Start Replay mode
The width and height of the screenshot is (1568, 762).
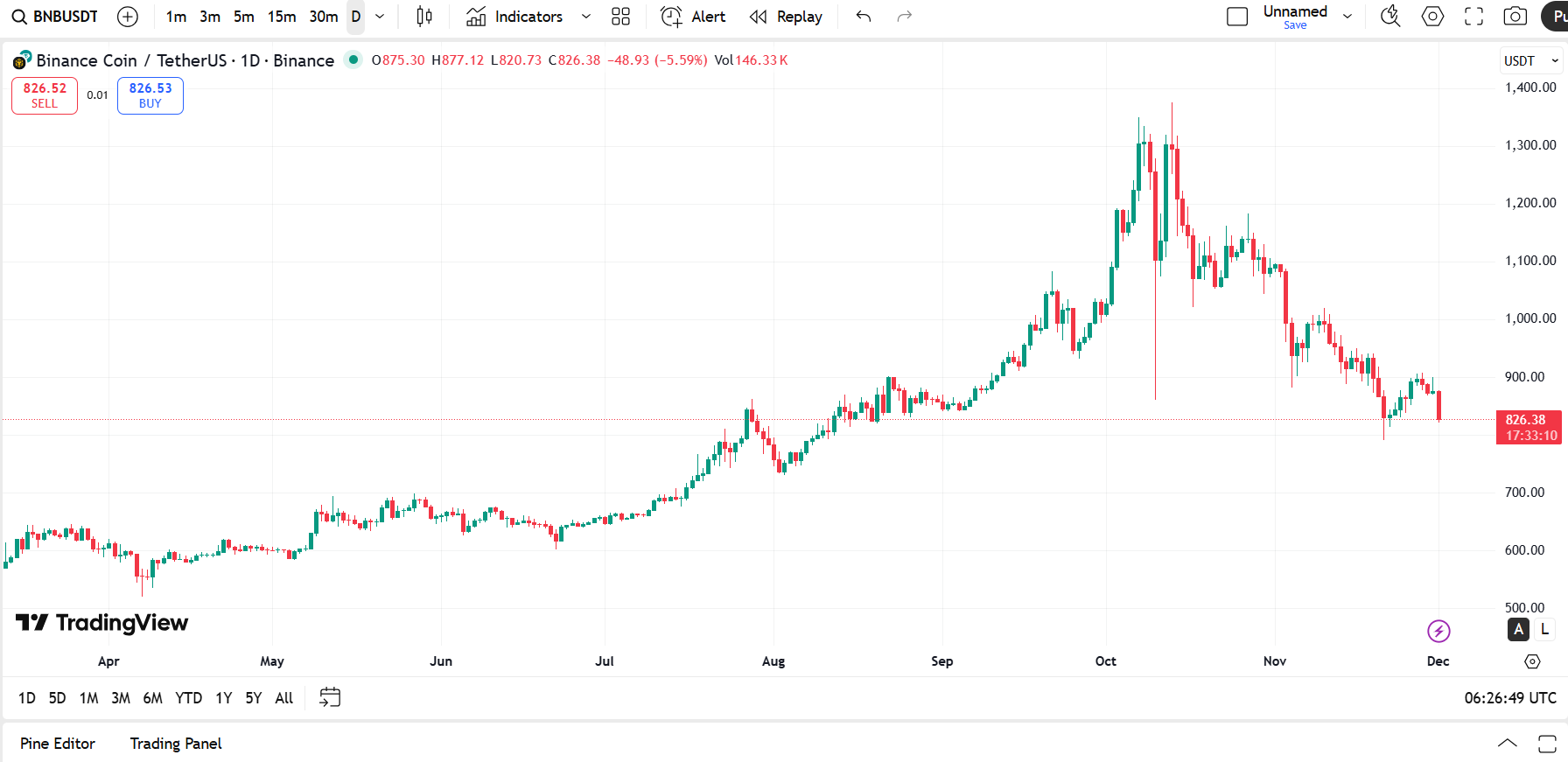(786, 16)
